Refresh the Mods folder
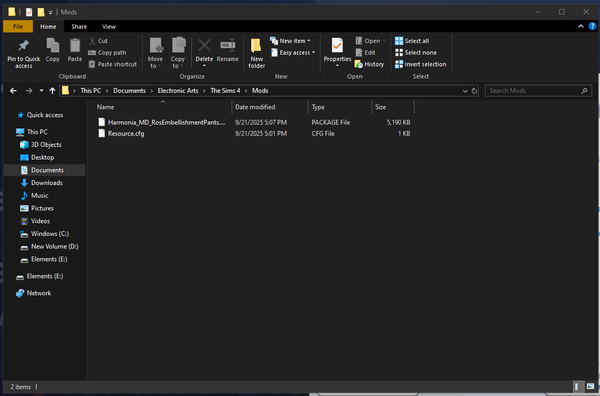This screenshot has width=600, height=396. [x=474, y=91]
